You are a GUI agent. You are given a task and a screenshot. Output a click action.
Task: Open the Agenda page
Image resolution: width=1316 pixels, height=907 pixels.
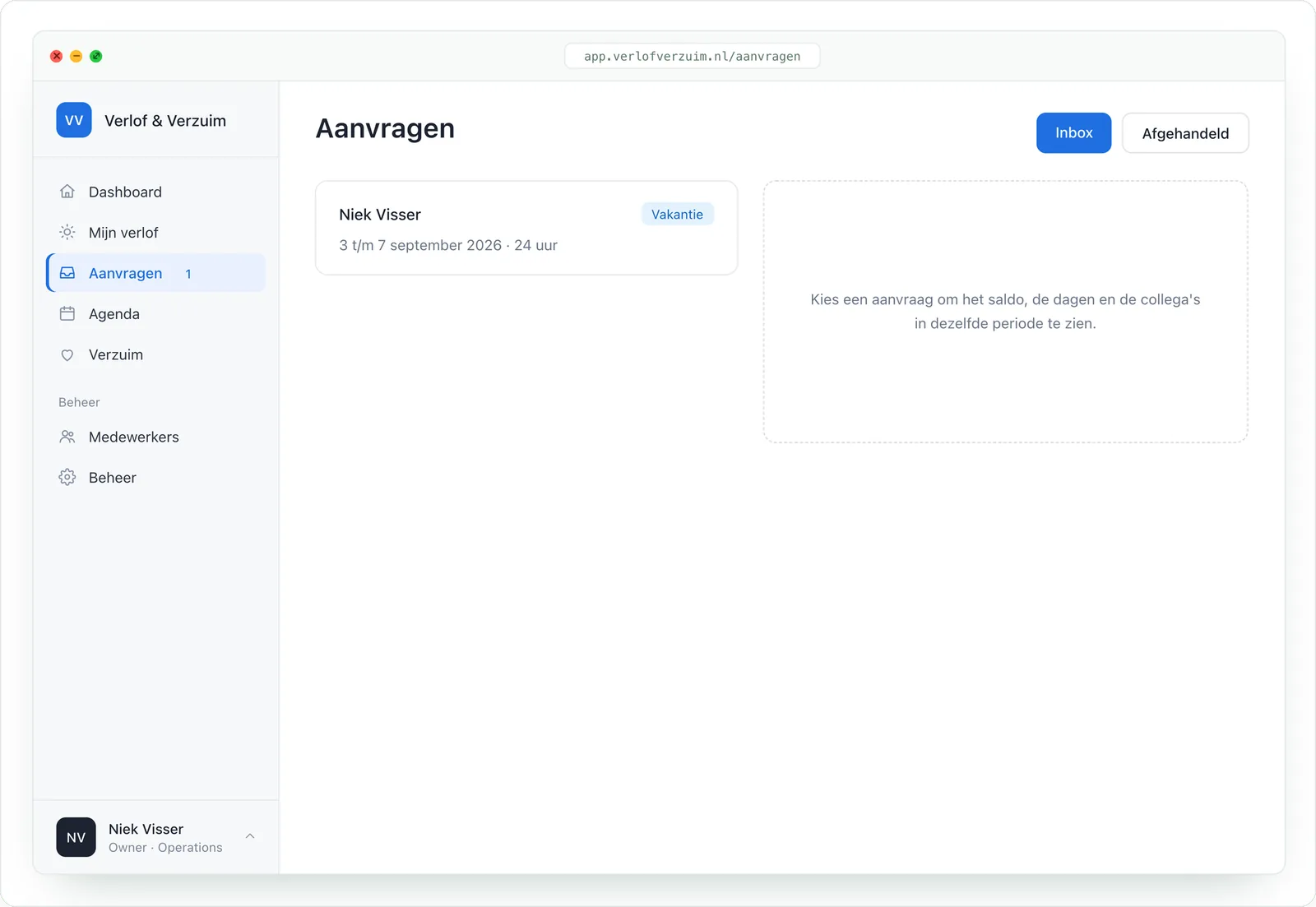pos(156,313)
